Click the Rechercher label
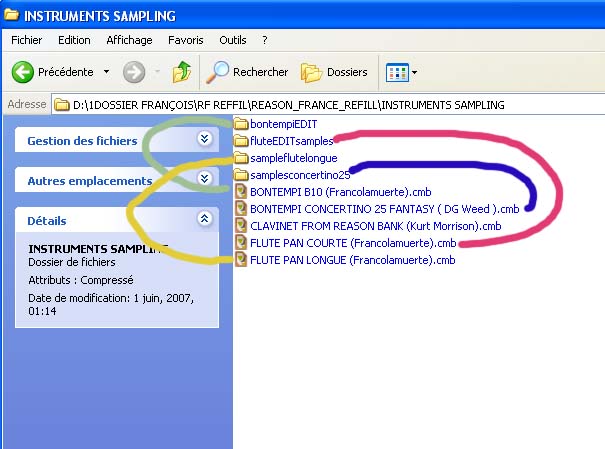 click(x=260, y=72)
